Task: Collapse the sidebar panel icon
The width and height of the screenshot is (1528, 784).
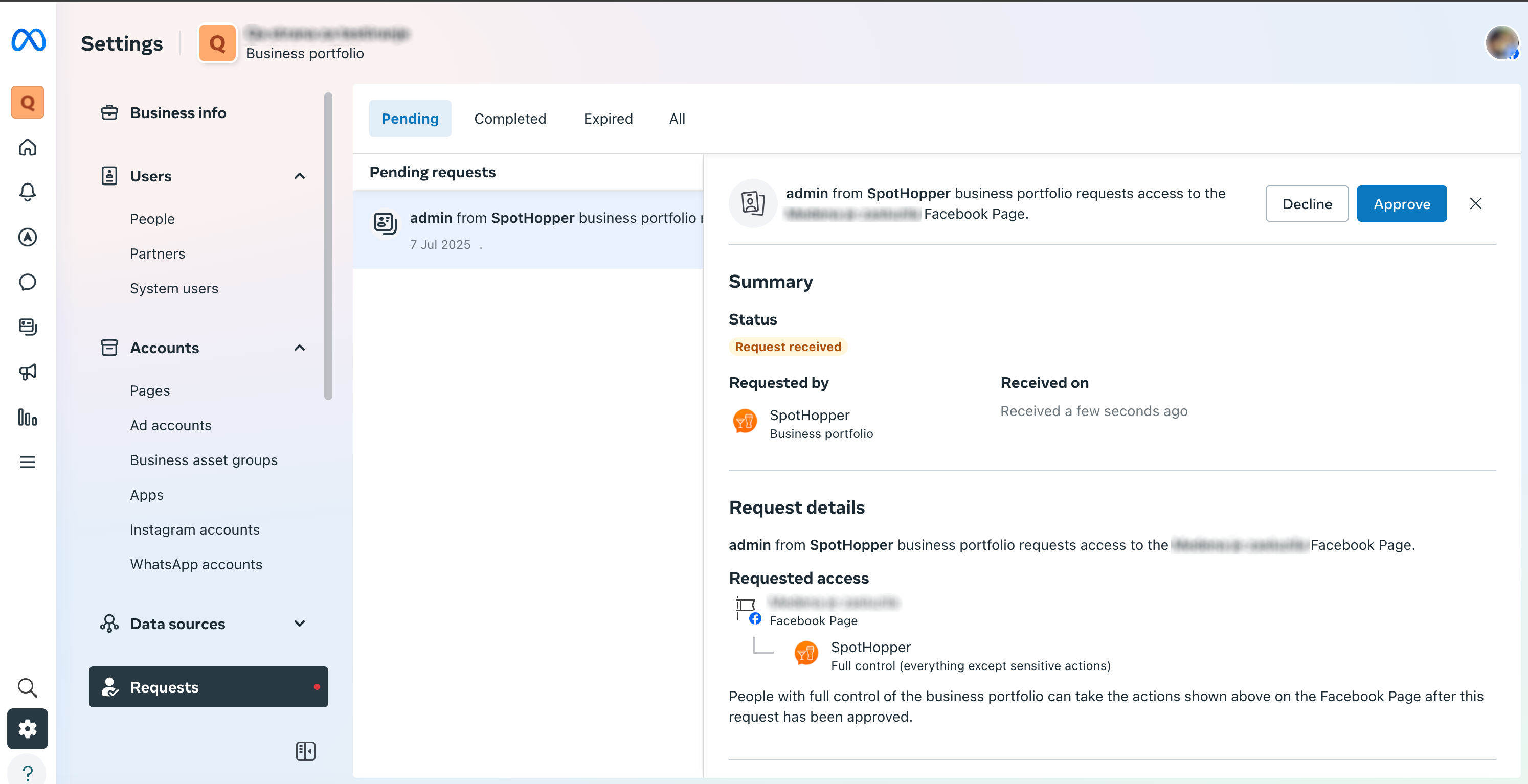Action: pyautogui.click(x=305, y=751)
